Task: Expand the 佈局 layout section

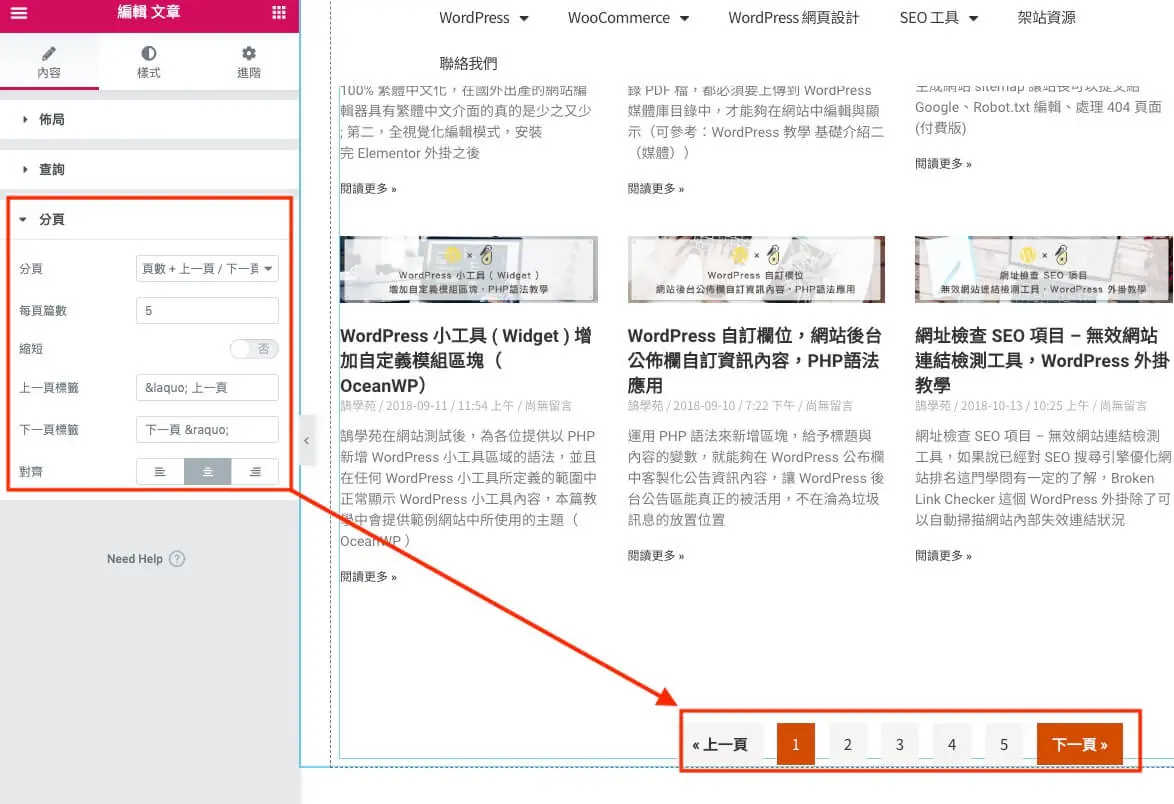Action: 149,119
